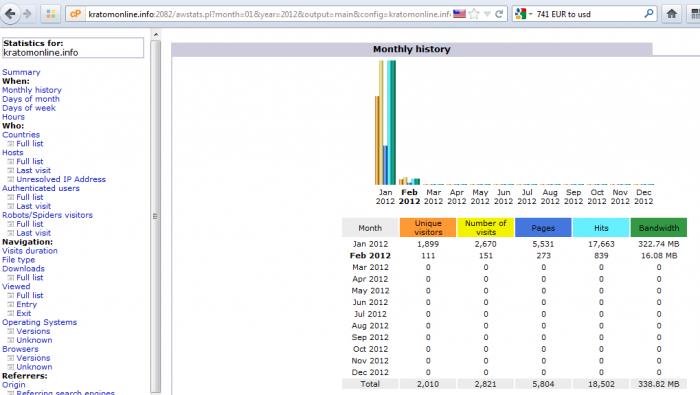Viewport: 700px width, 395px height.
Task: Open Versions under Operating Systems
Action: pyautogui.click(x=33, y=331)
